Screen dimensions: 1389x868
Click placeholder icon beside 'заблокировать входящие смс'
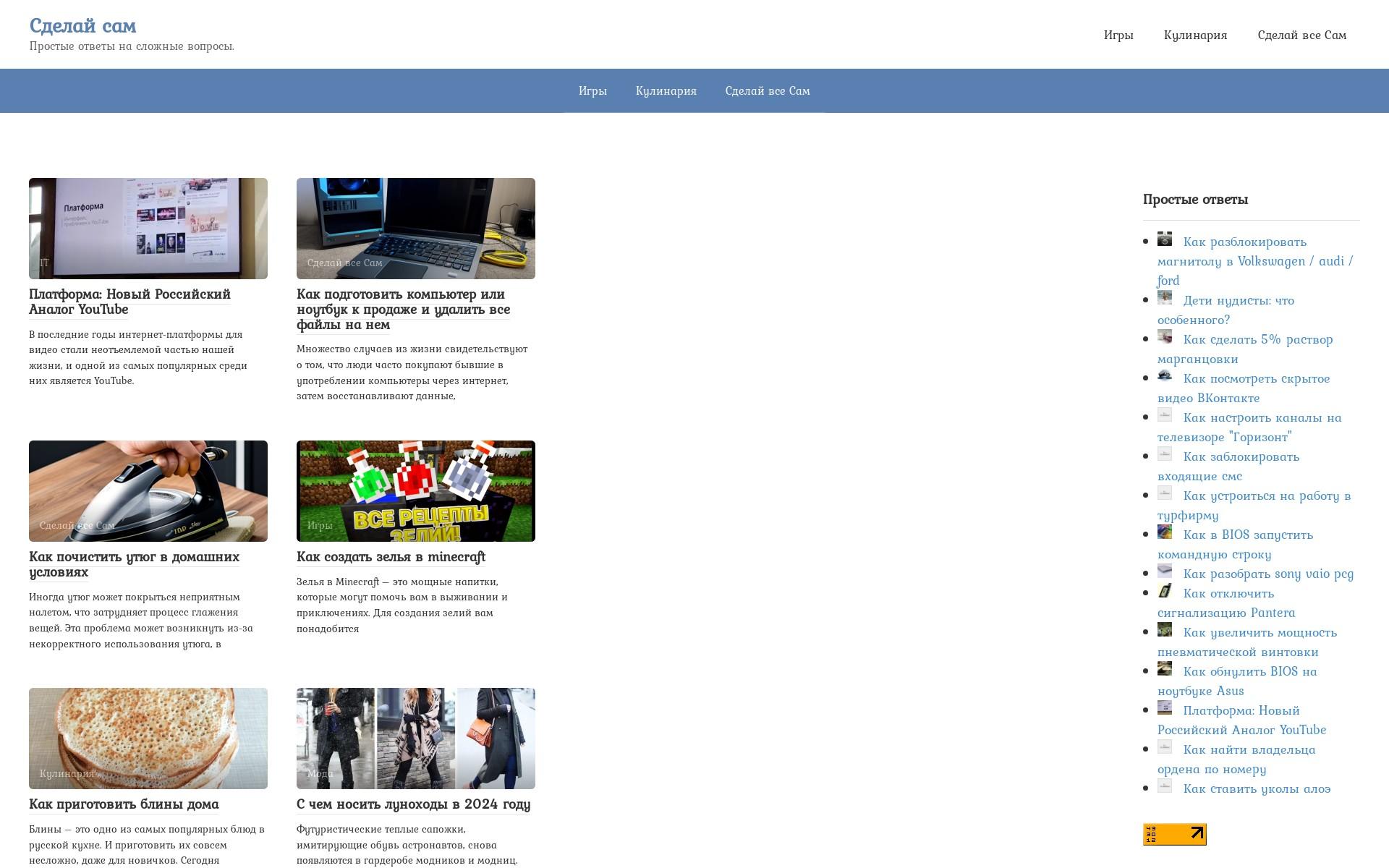tap(1164, 454)
